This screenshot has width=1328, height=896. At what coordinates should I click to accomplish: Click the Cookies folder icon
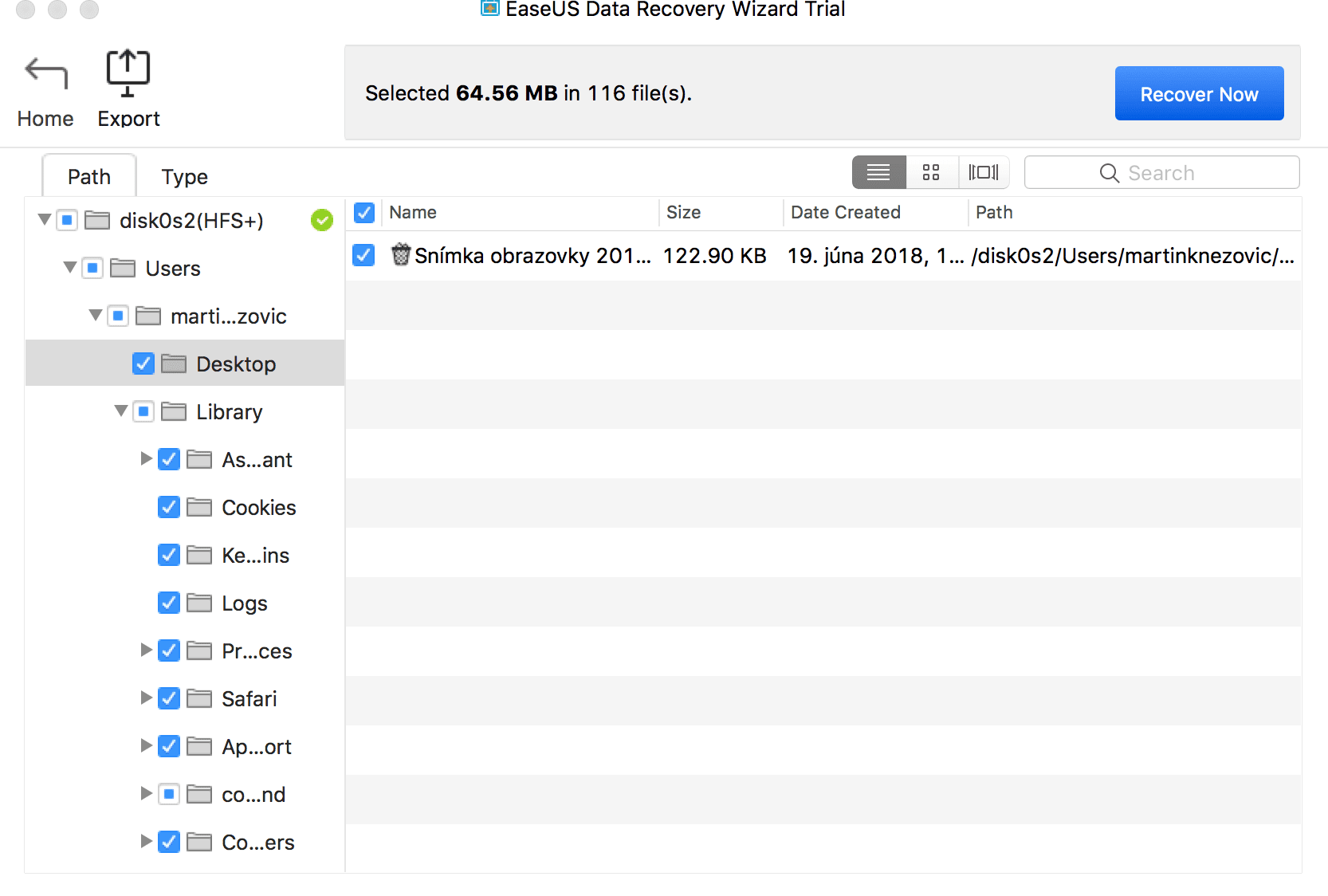point(199,507)
